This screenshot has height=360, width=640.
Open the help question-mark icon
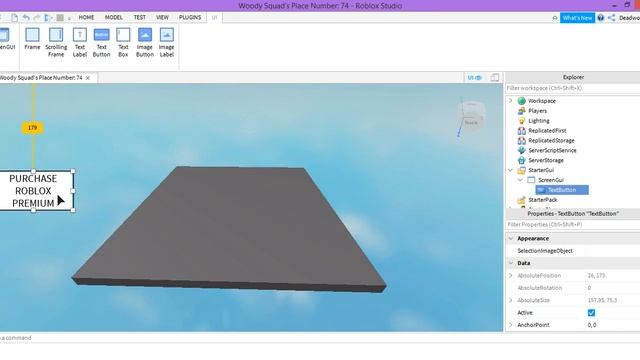(x=600, y=18)
